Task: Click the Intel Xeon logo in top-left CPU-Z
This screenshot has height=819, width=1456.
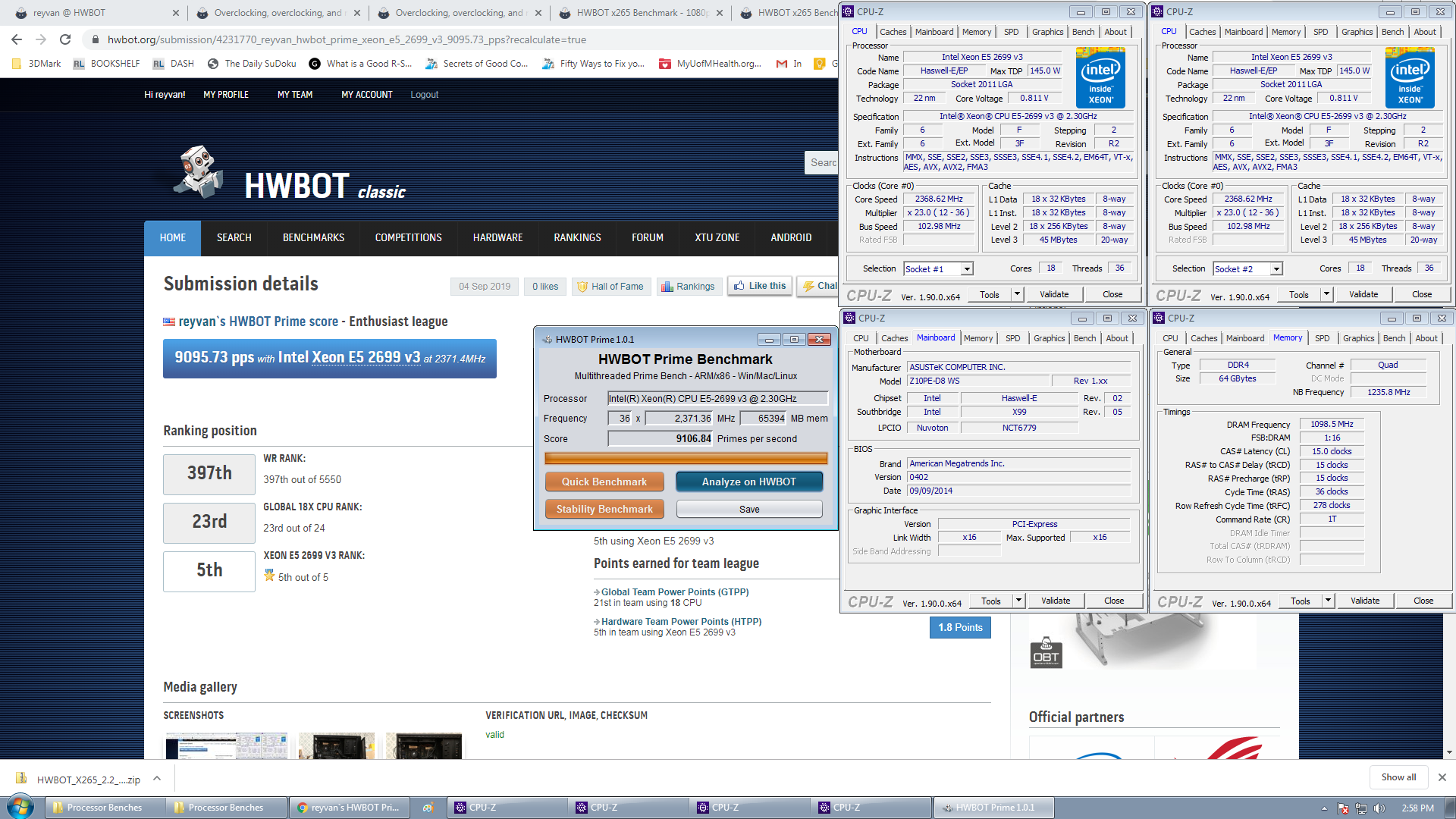Action: point(1100,77)
